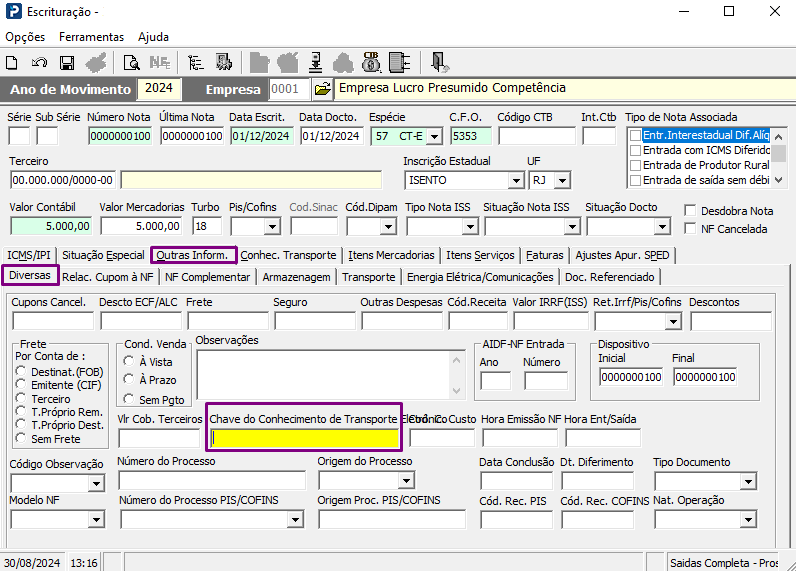Choose the À Prazo sale condition
The height and width of the screenshot is (571, 796).
pos(129,379)
